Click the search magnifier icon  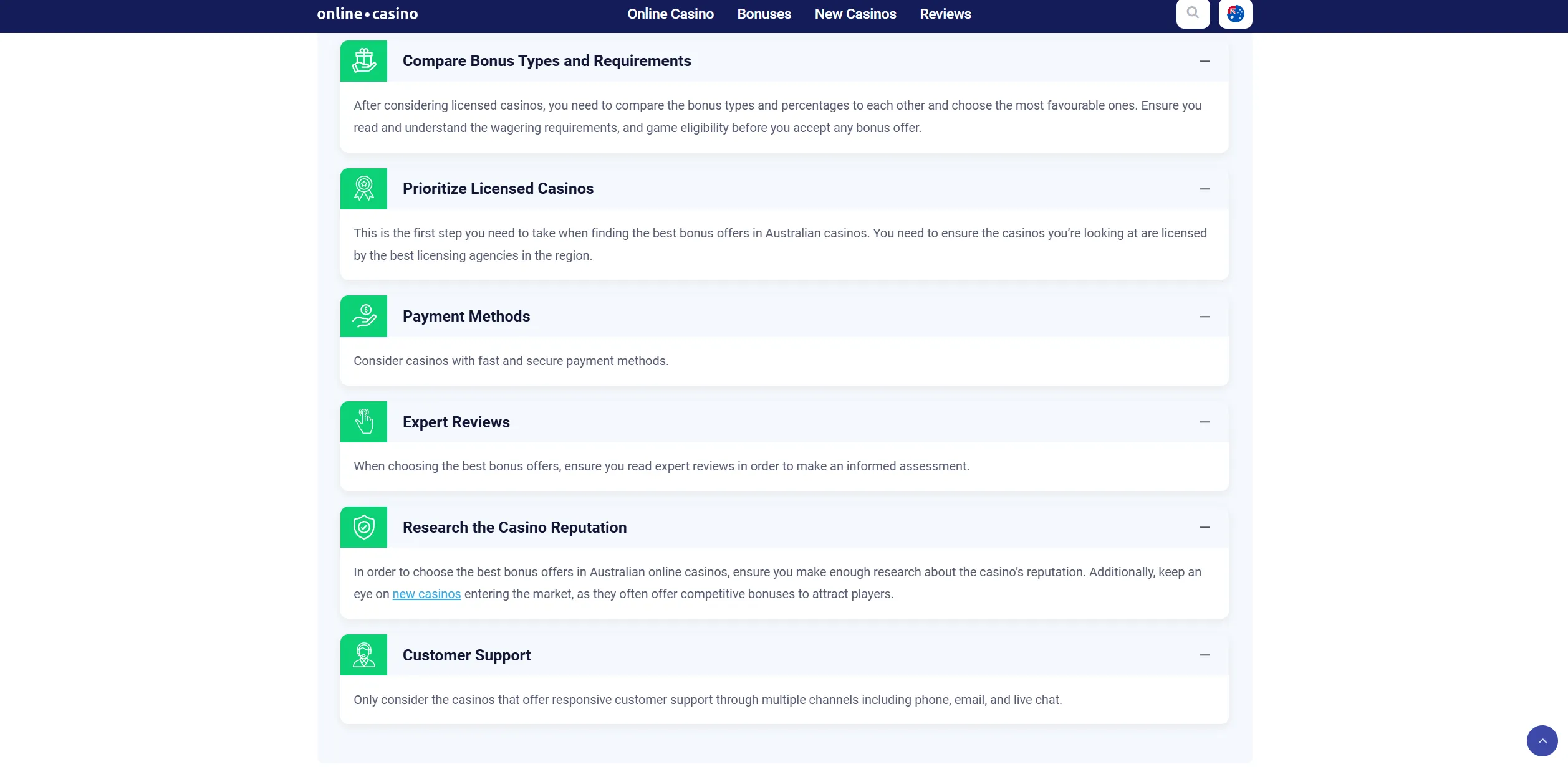coord(1193,13)
